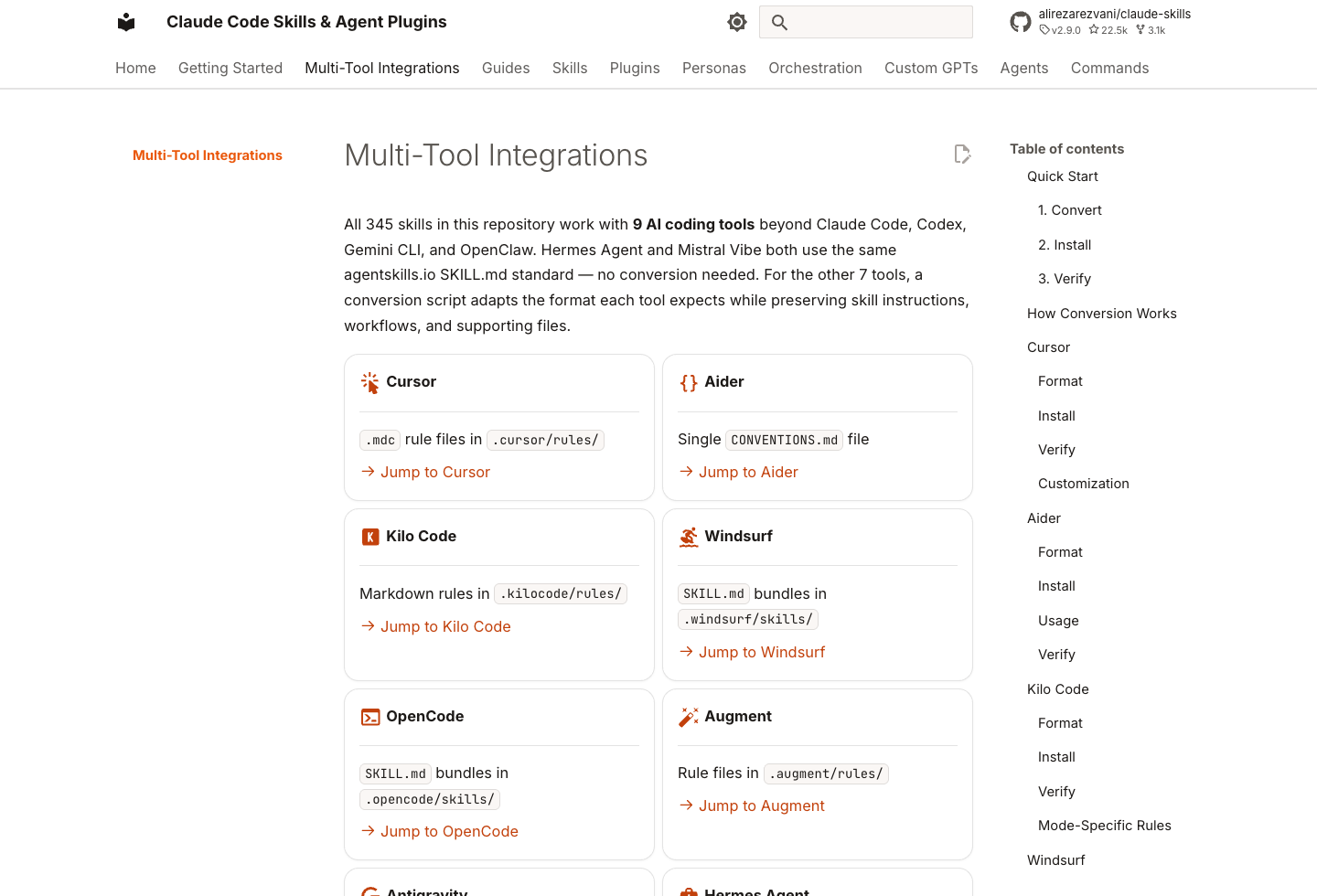Navigate to the Personas tab

(x=714, y=68)
